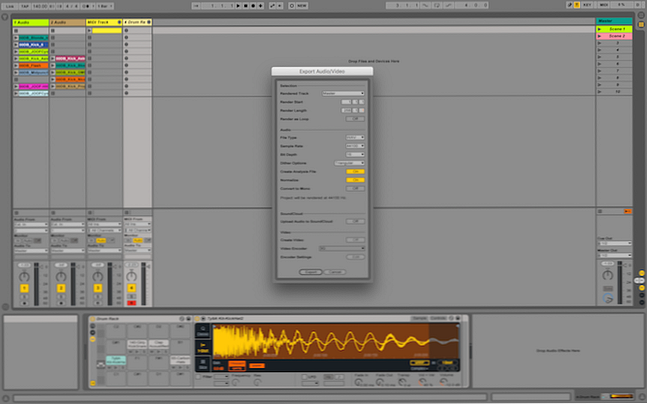Image resolution: width=647 pixels, height=404 pixels.
Task: Click the Export button
Action: coord(312,271)
